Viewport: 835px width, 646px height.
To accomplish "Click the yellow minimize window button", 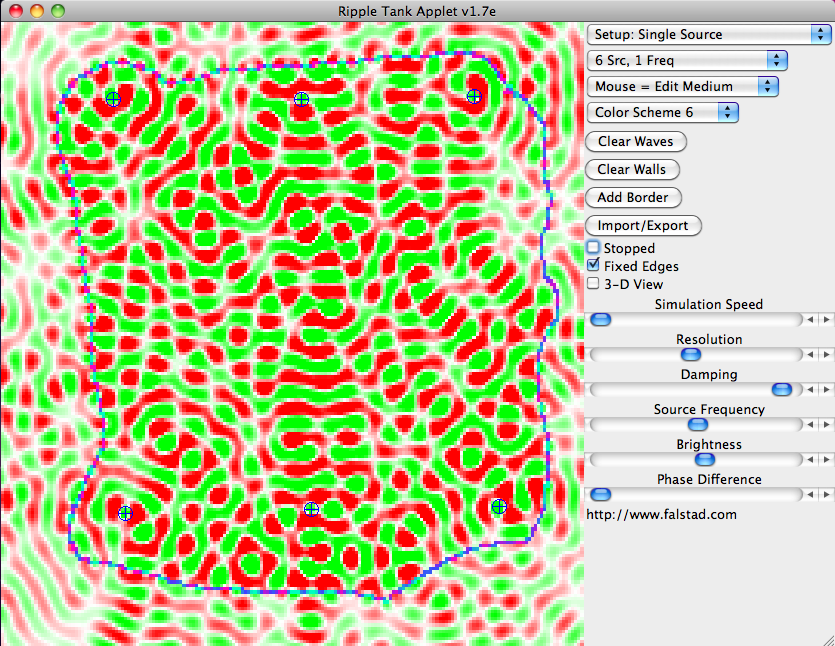I will point(37,11).
